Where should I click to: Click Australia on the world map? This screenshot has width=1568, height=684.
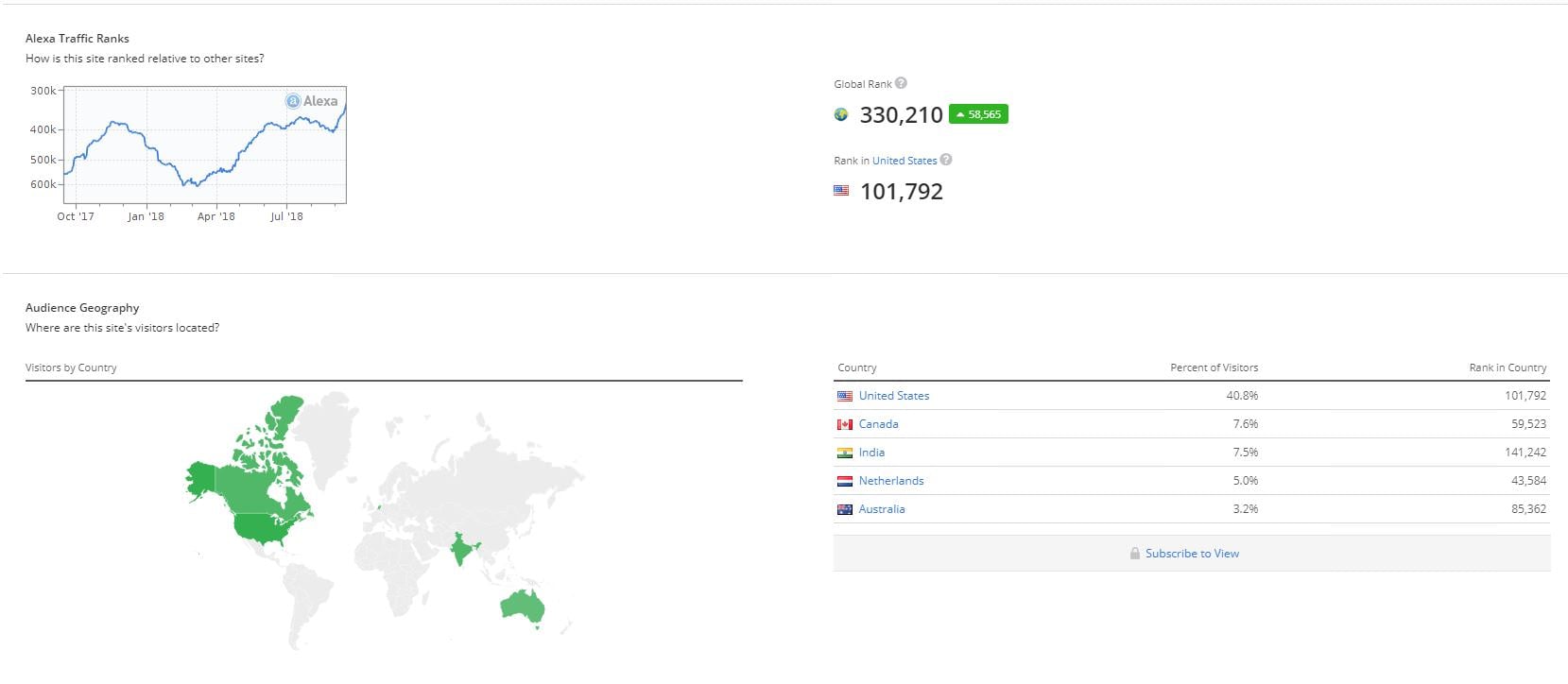tap(523, 607)
